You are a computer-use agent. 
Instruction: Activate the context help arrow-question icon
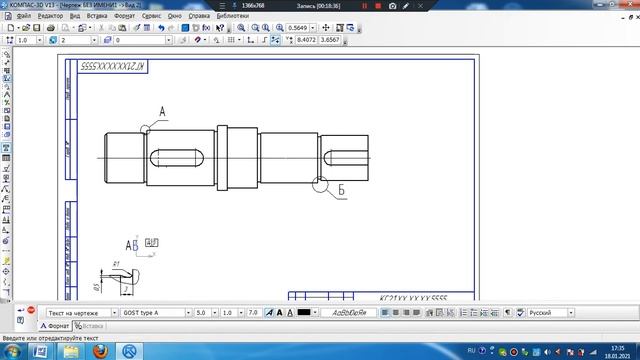click(220, 28)
